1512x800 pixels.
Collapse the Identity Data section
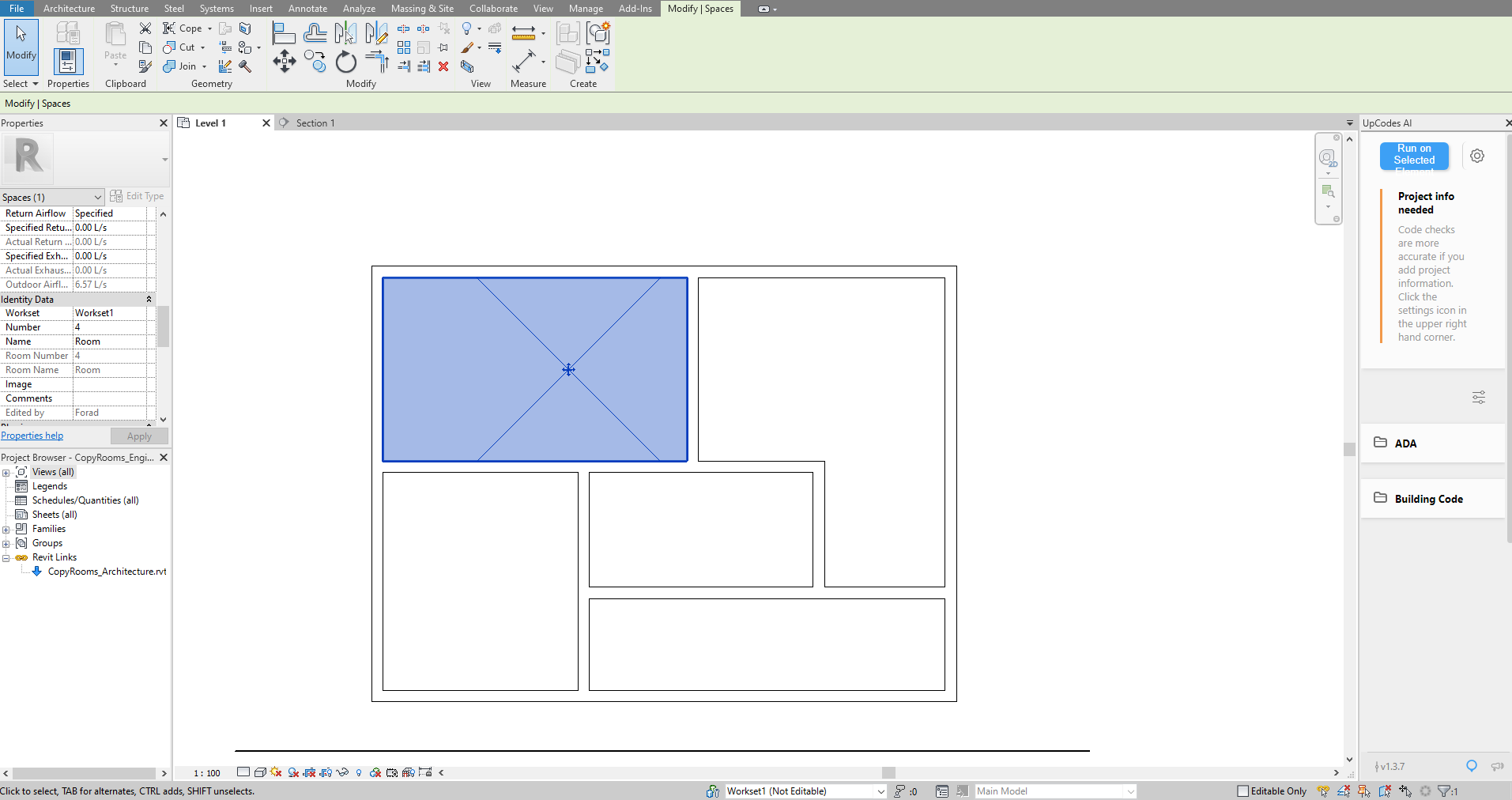[x=149, y=299]
